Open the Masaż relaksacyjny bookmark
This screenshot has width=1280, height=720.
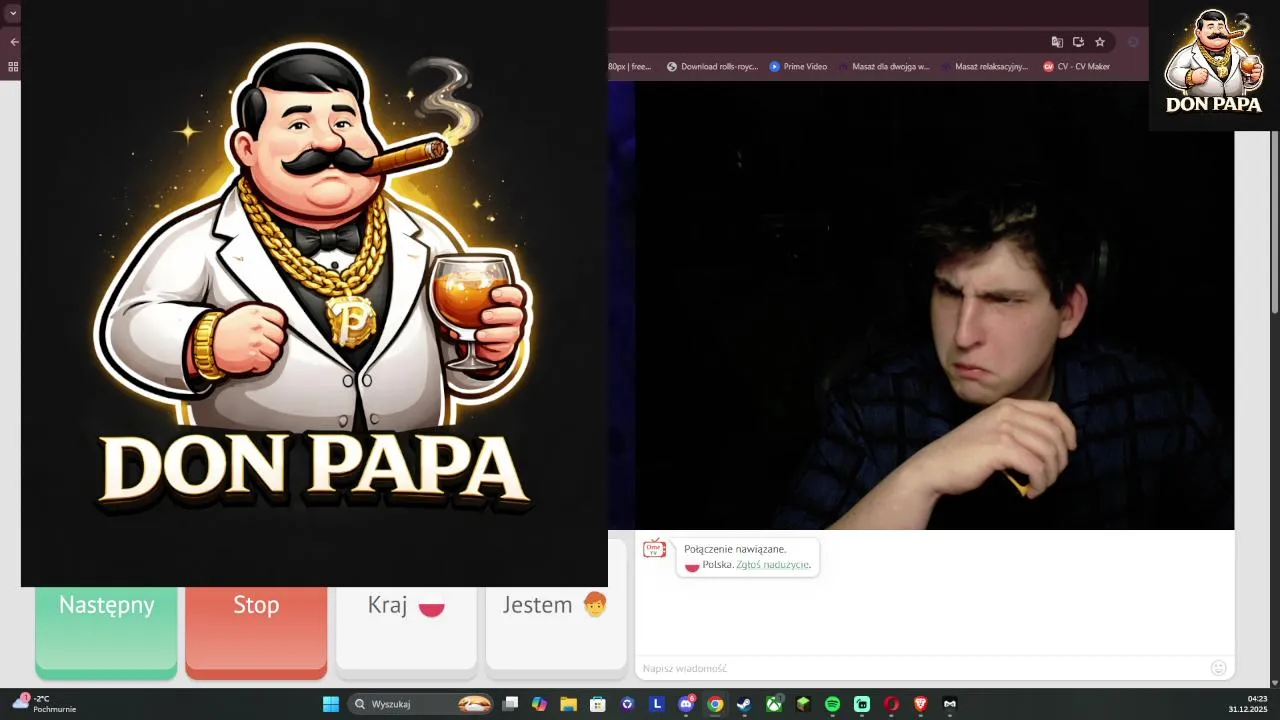coord(984,67)
